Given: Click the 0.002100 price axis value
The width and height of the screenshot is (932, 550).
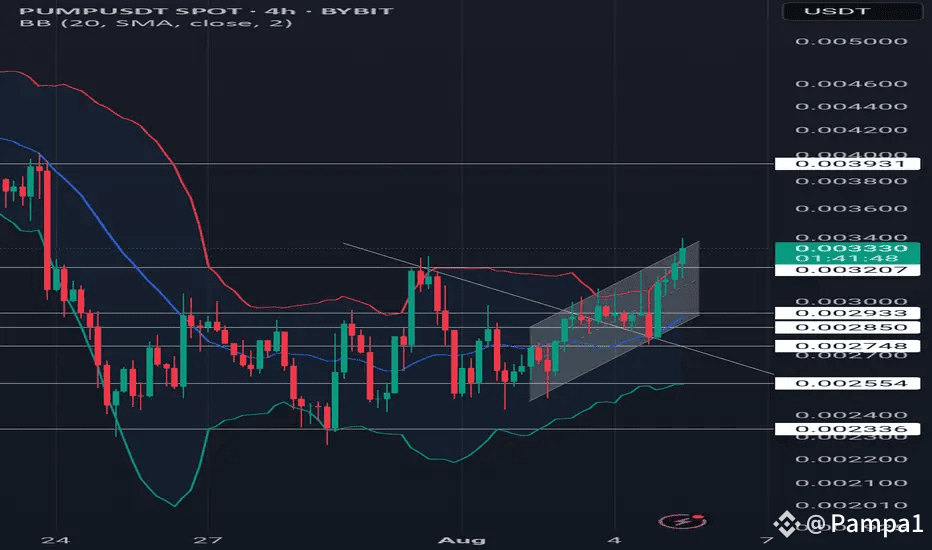Looking at the screenshot, I should 851,483.
